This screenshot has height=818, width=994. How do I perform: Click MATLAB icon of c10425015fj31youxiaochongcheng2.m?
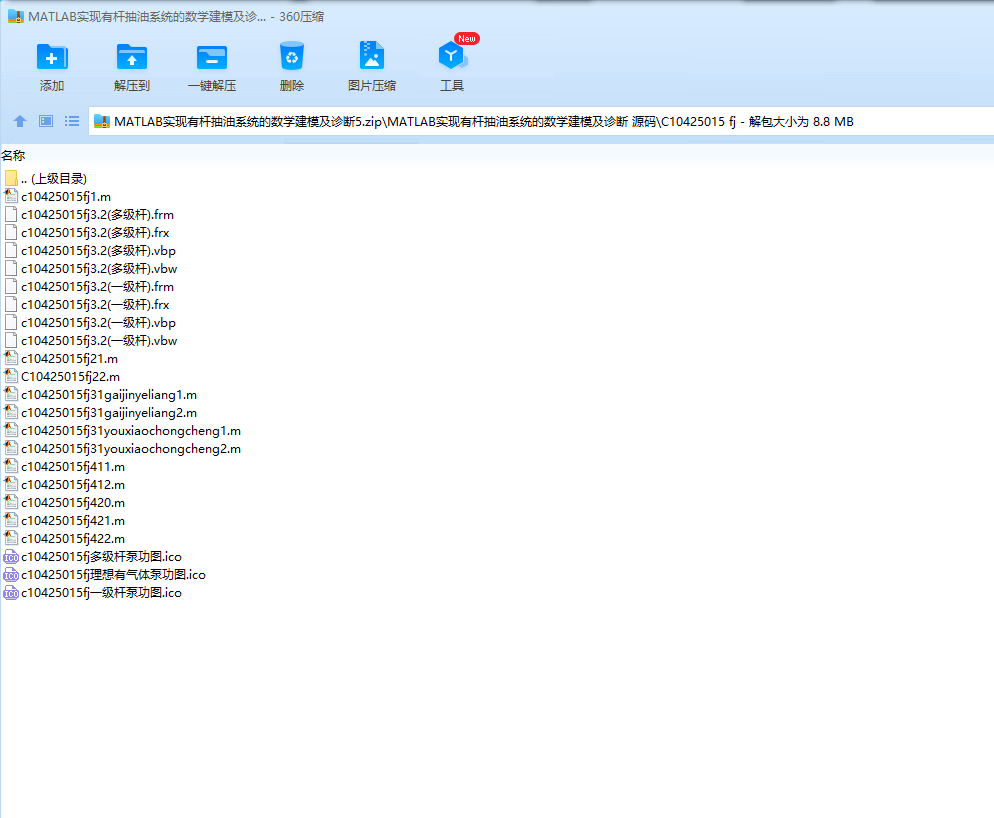(11, 448)
